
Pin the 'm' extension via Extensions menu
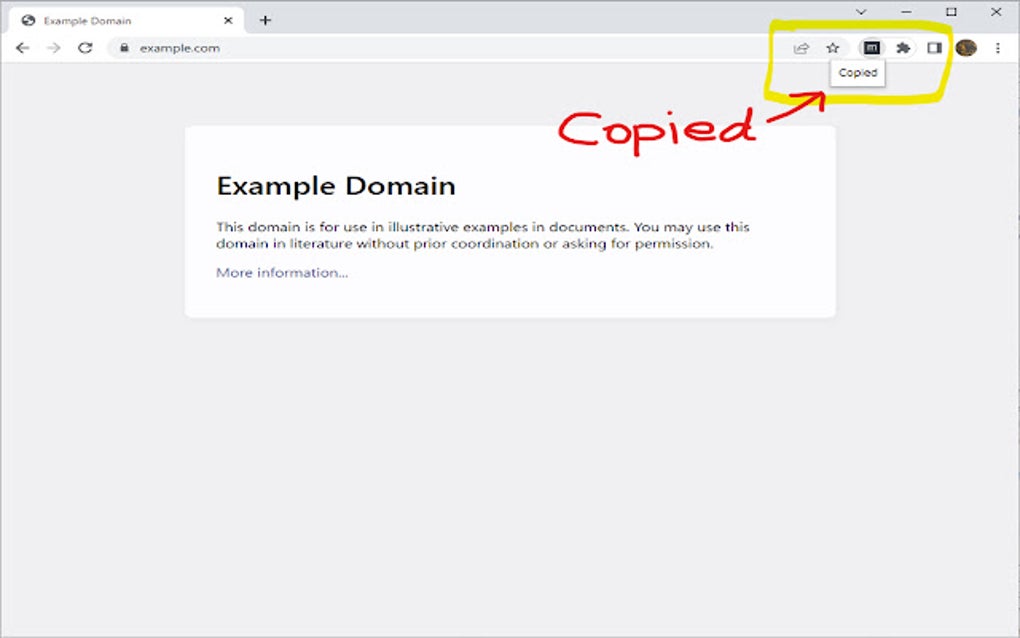tap(901, 47)
